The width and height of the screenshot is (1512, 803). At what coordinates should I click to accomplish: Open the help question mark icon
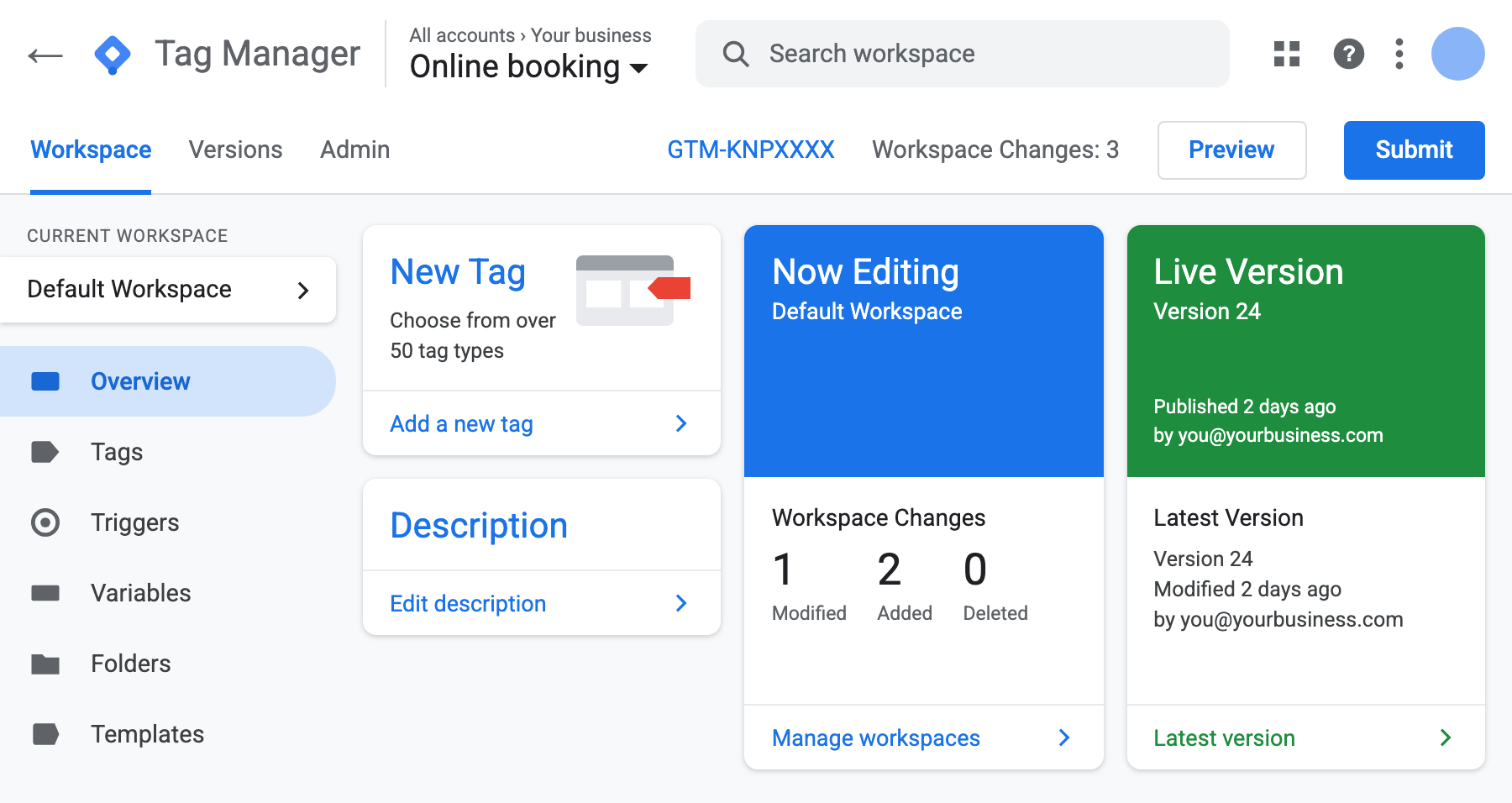tap(1349, 54)
